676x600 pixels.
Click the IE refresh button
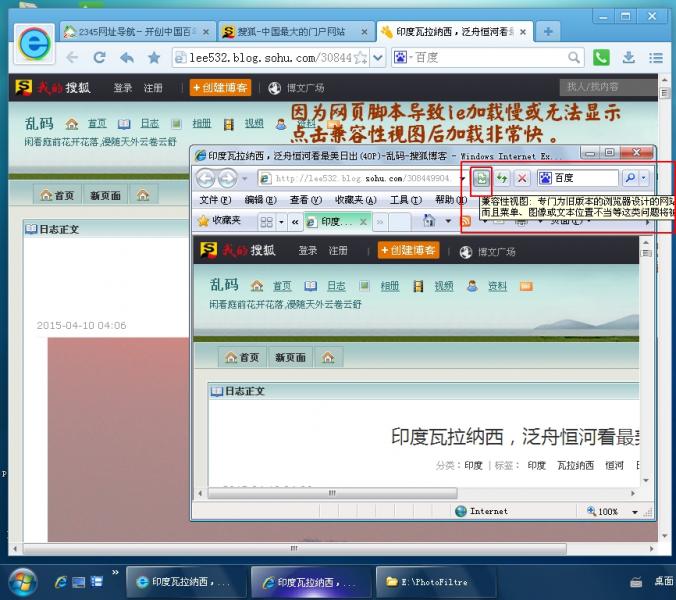pos(502,178)
